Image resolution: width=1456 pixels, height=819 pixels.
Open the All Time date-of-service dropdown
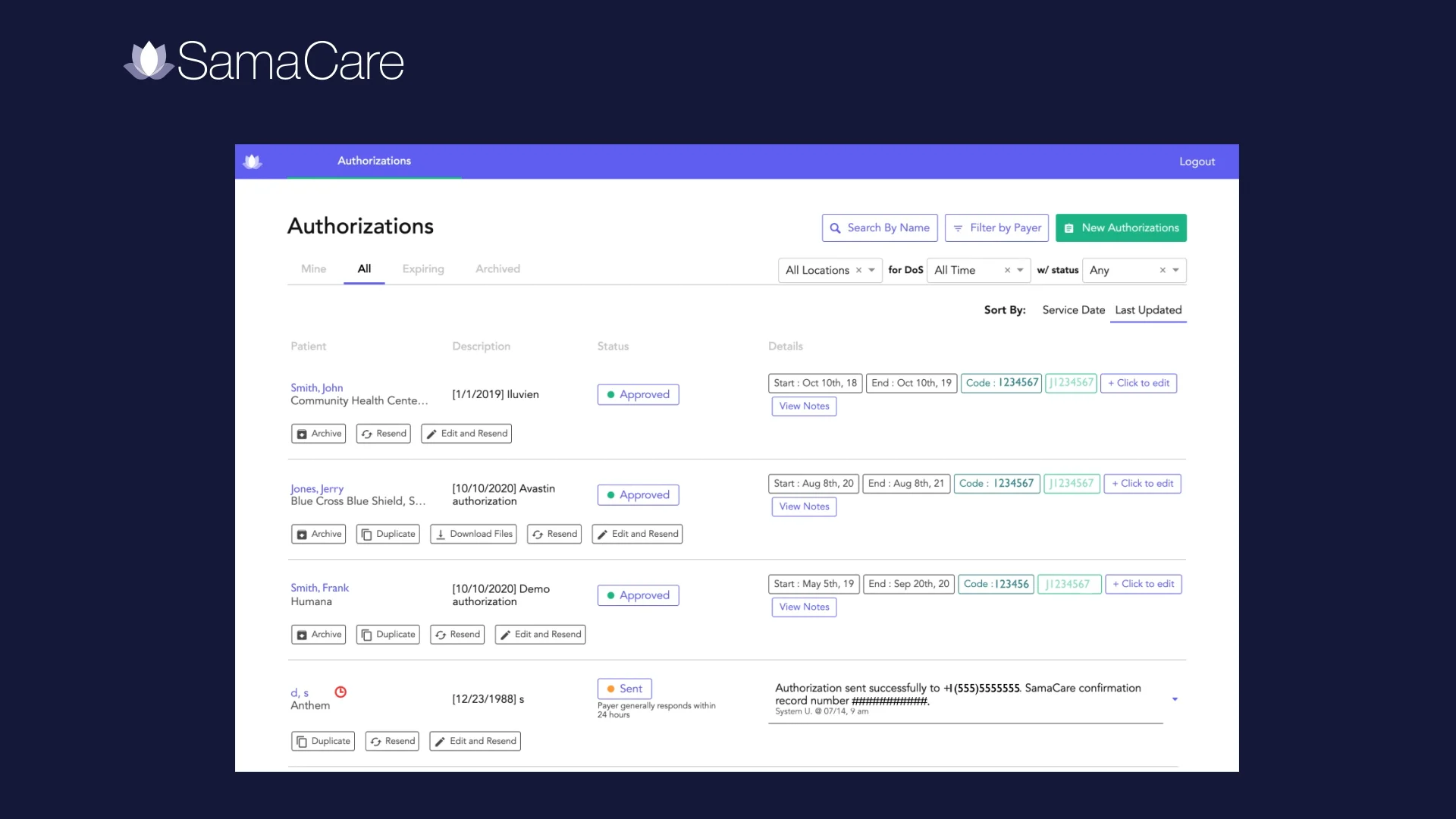1020,270
